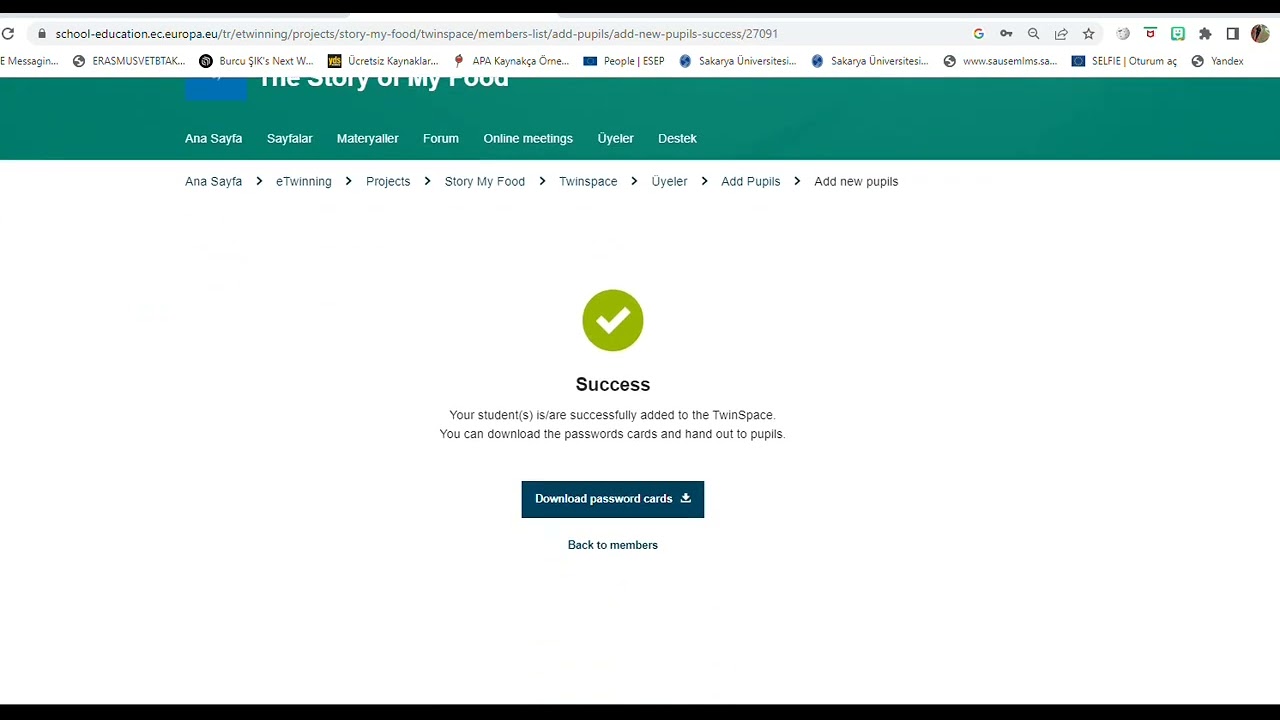Open the APA Kaynakça Örne bookmark
This screenshot has height=720, width=1280.
[x=511, y=61]
